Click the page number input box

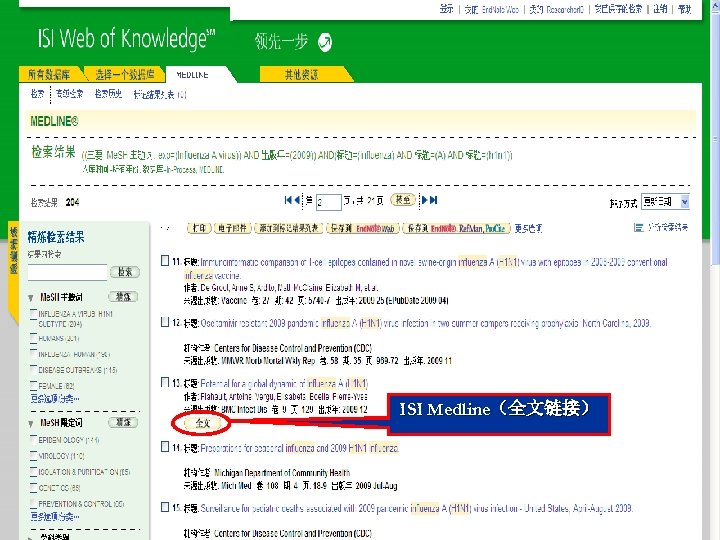[x=329, y=202]
